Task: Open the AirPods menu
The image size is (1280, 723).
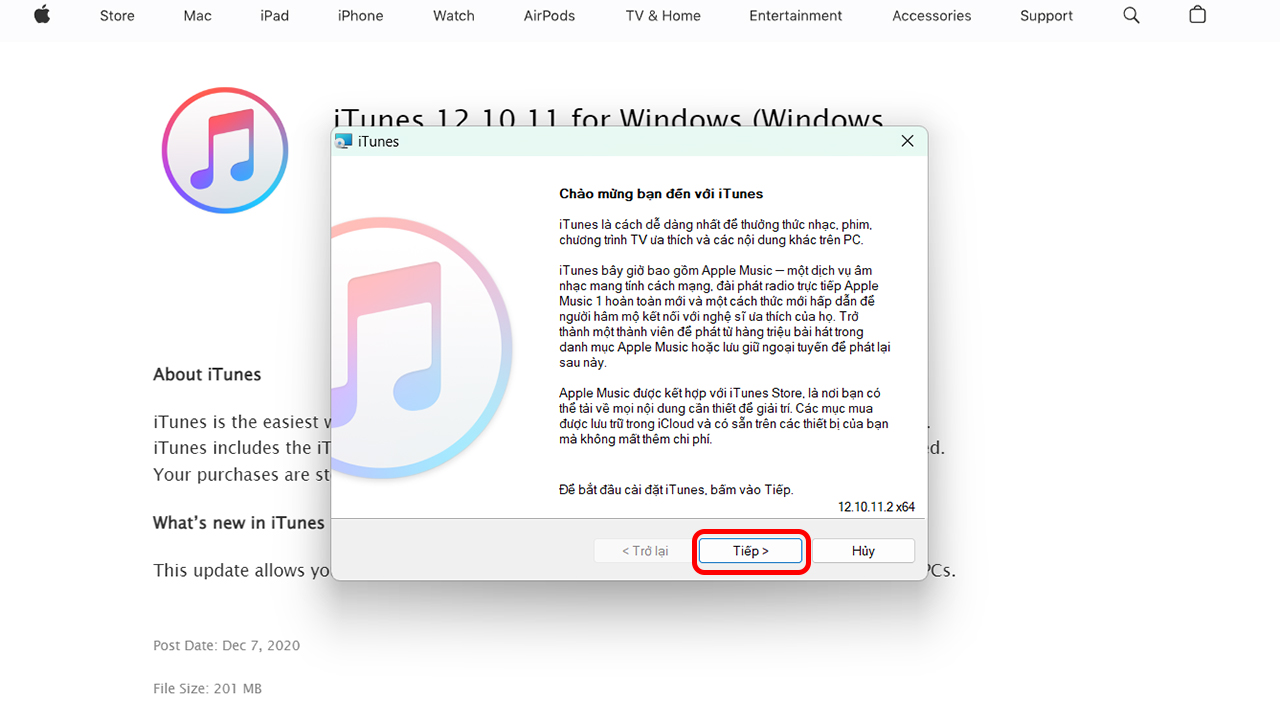Action: click(550, 16)
